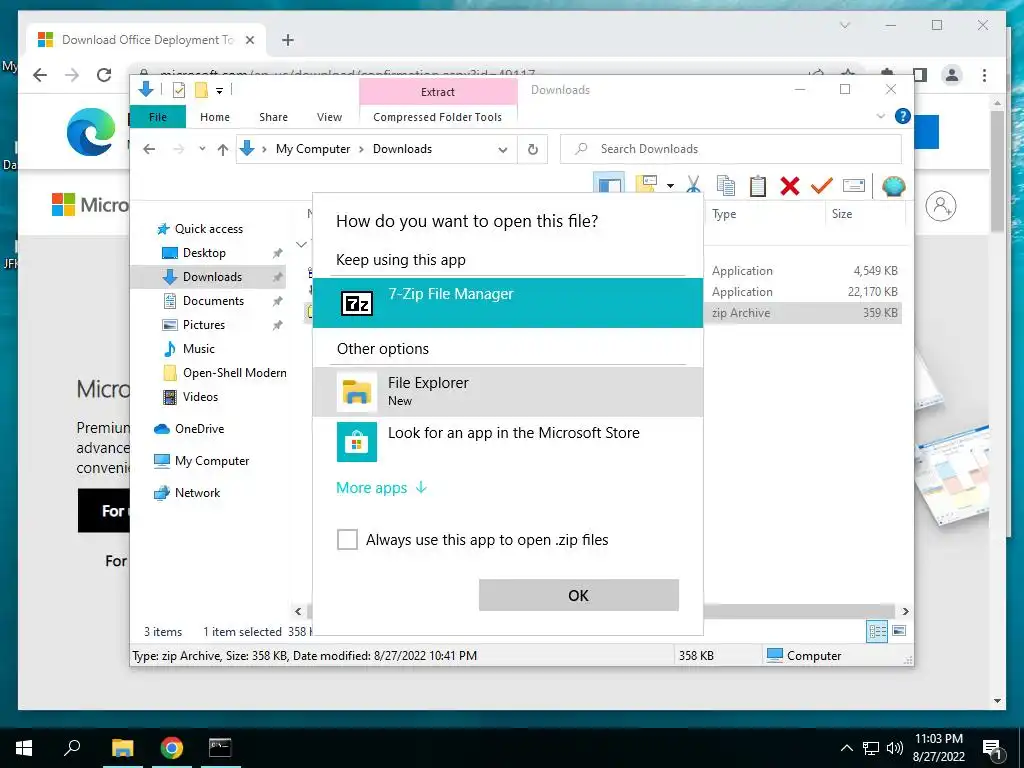
Task: Click the 22,170 KB size cell
Action: click(x=872, y=292)
